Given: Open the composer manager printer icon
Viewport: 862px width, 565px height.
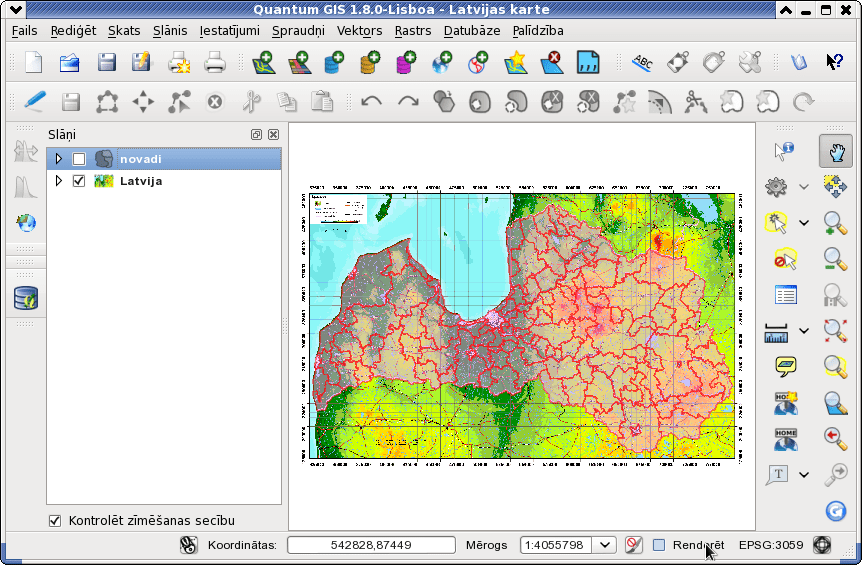Looking at the screenshot, I should coord(214,62).
